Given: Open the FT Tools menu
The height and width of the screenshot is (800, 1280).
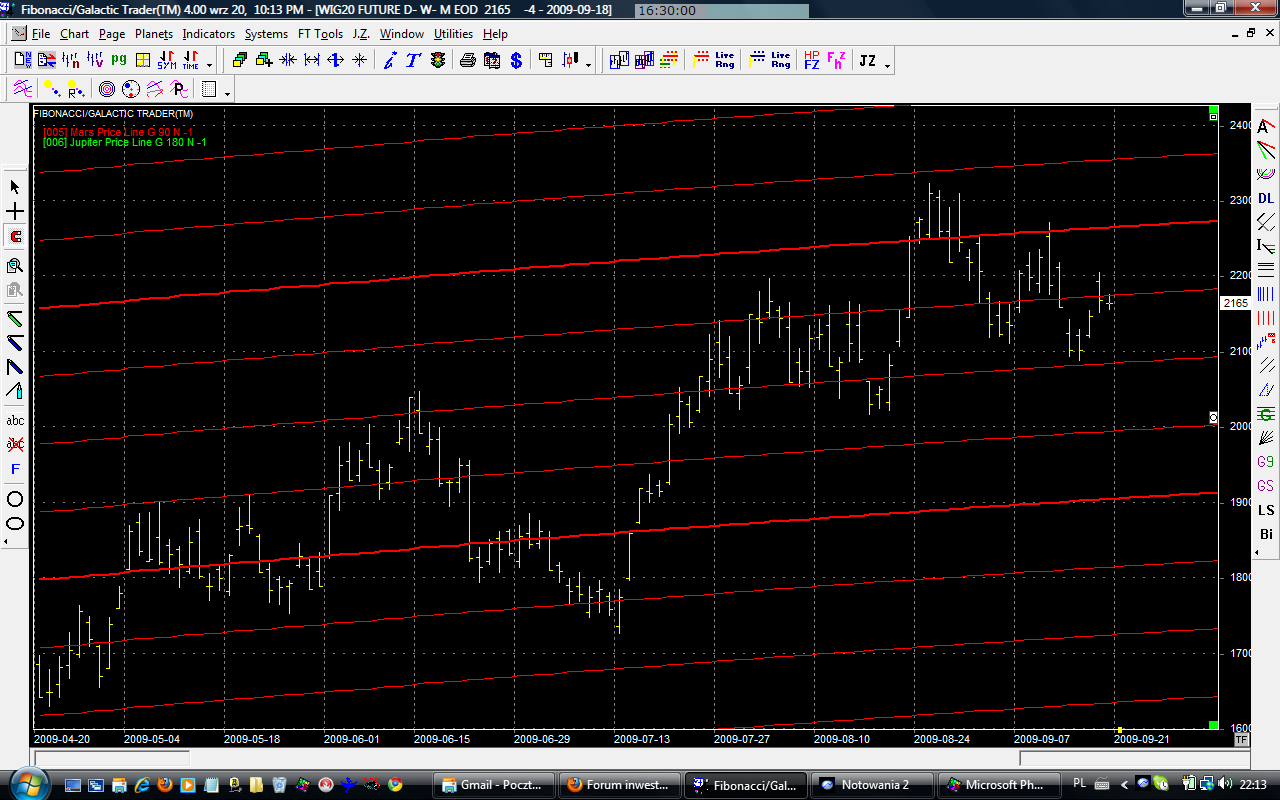Looking at the screenshot, I should coord(320,34).
